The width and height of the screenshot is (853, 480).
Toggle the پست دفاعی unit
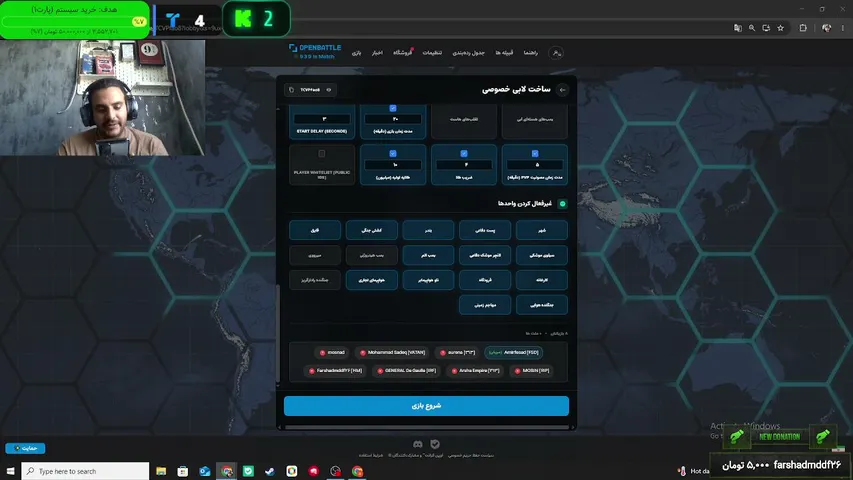point(485,230)
